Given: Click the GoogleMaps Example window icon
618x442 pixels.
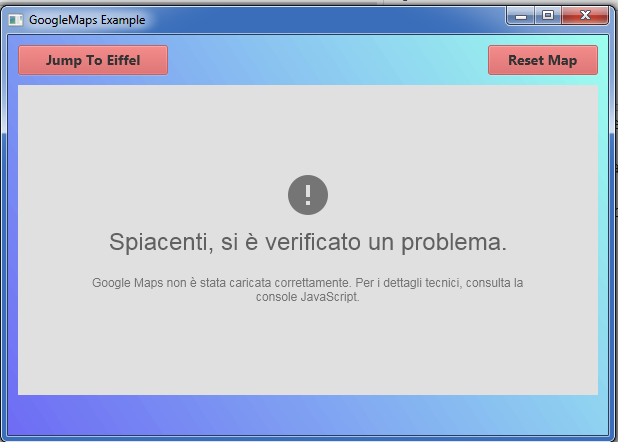Looking at the screenshot, I should point(16,20).
